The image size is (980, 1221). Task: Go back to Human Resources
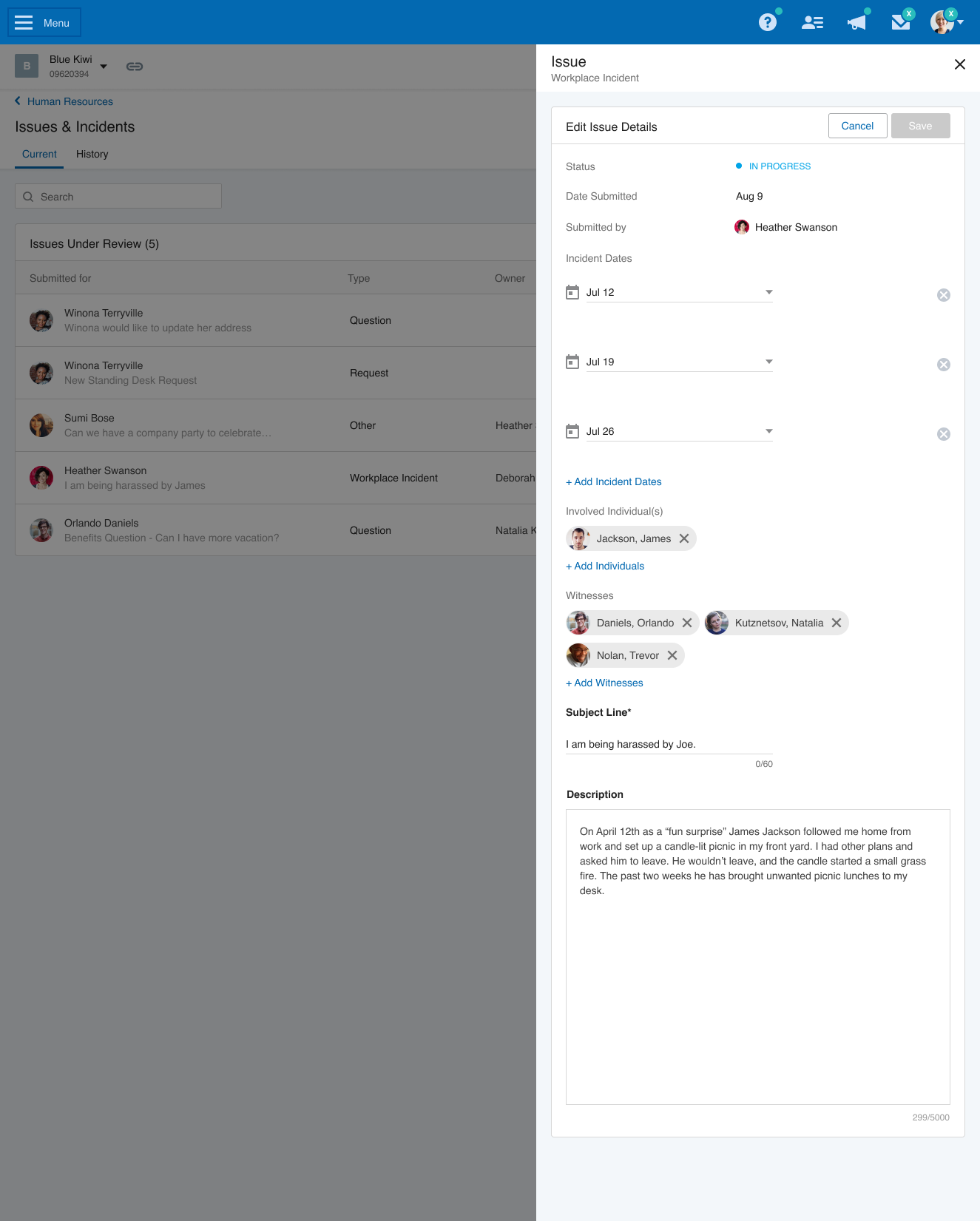[x=64, y=101]
